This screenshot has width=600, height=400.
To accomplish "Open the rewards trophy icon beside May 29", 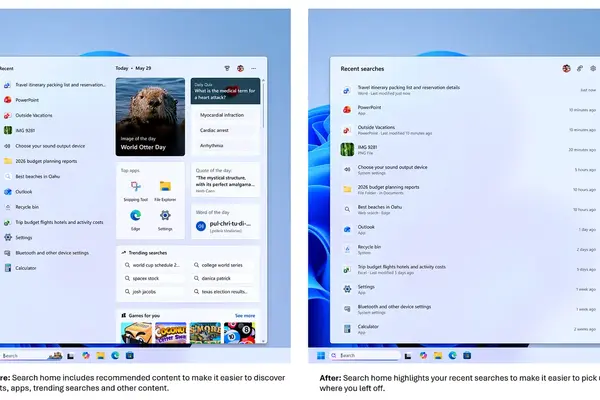I will 227,69.
